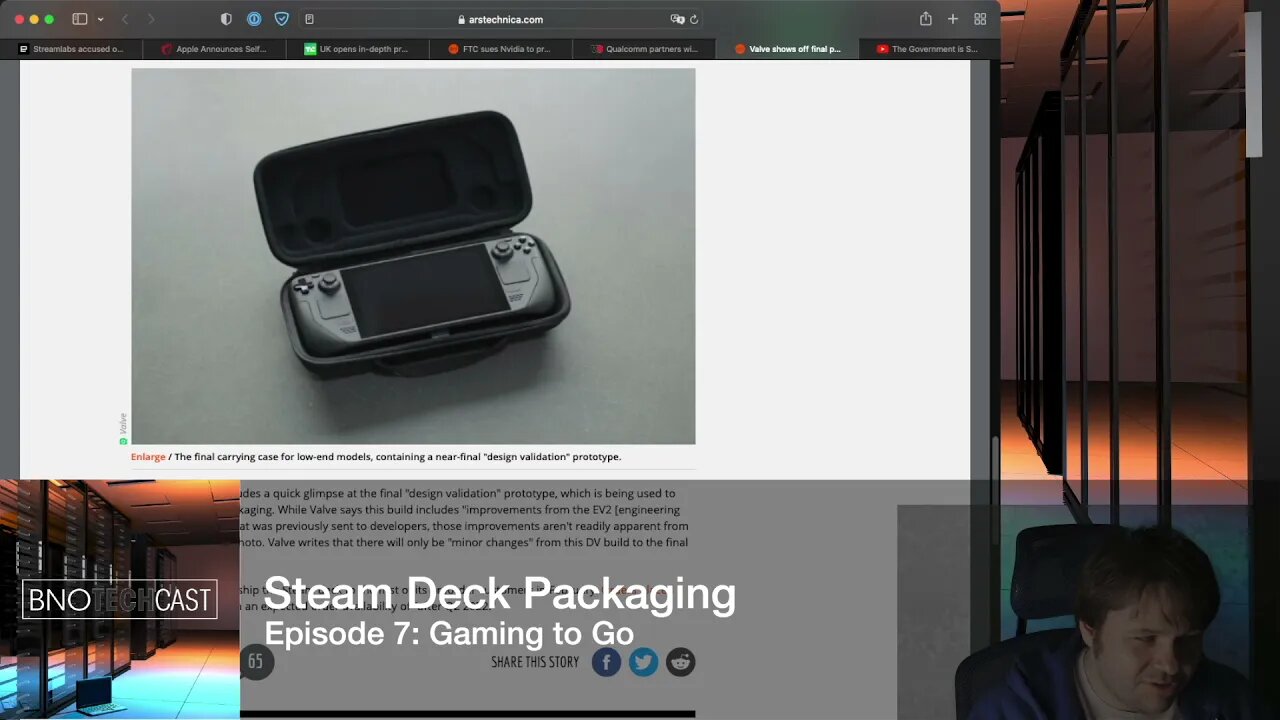Reload the page
Screen dimensions: 1280x720
pos(694,19)
